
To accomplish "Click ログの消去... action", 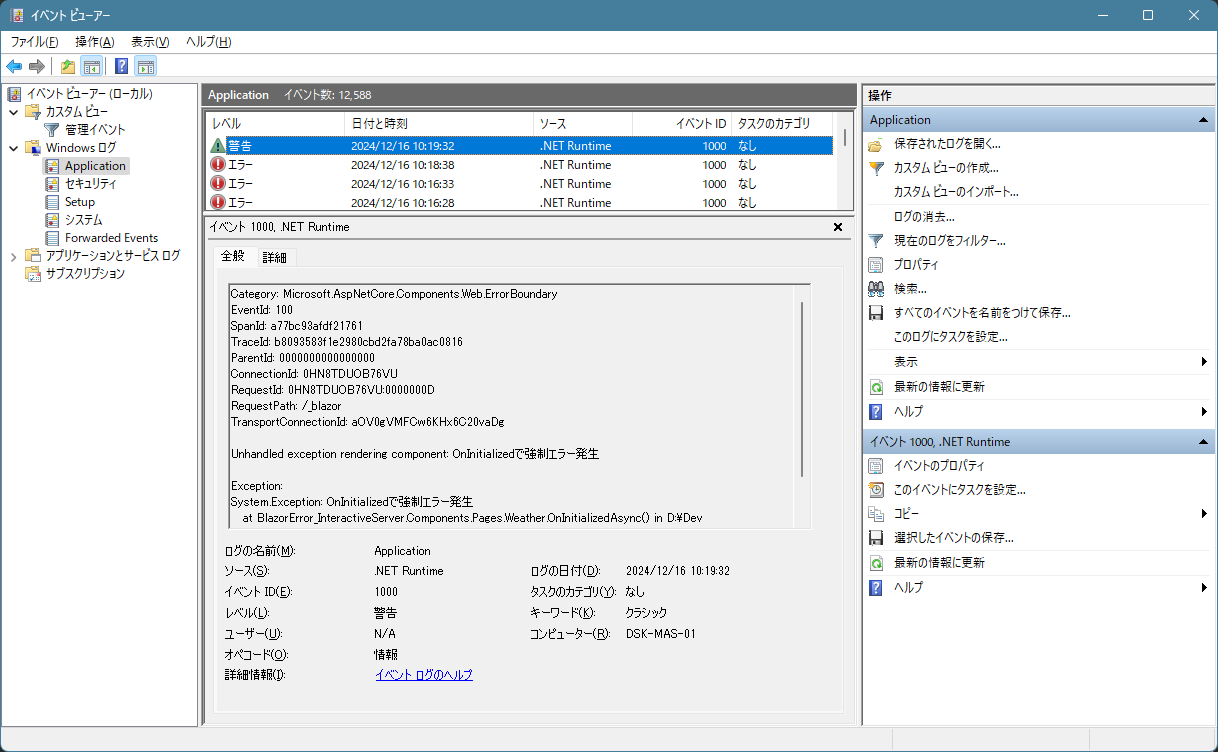I will (924, 216).
